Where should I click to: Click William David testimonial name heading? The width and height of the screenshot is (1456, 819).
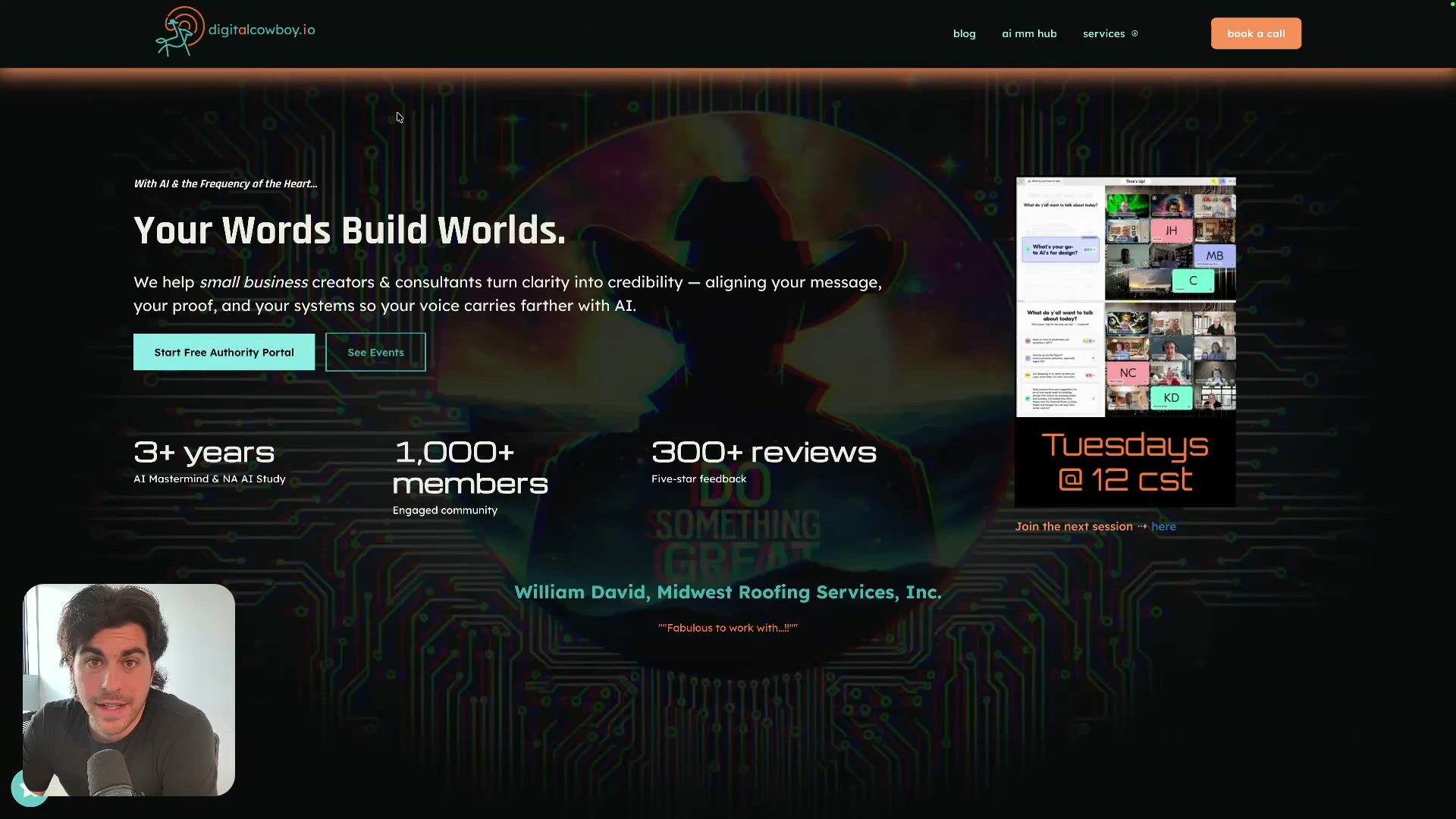coord(727,592)
